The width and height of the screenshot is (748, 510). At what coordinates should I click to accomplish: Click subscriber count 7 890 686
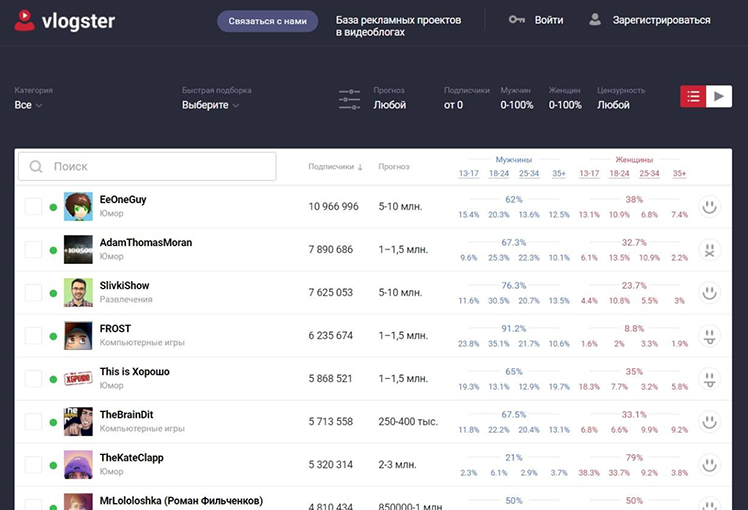click(331, 250)
